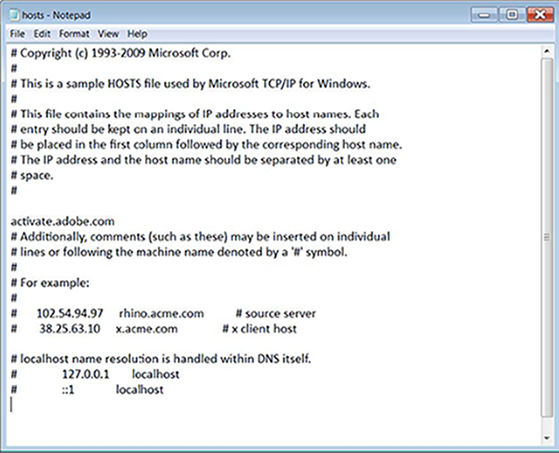Click 'The IP address and the host name' line
Screen dimensions: 559x453
click(204, 160)
